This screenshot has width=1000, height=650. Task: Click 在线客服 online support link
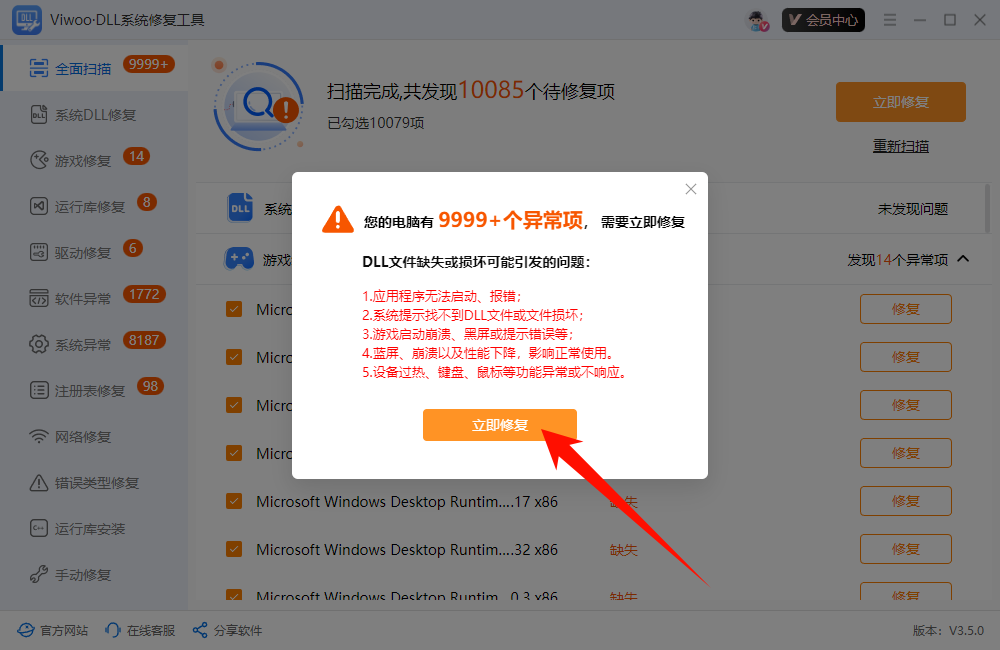tap(141, 630)
